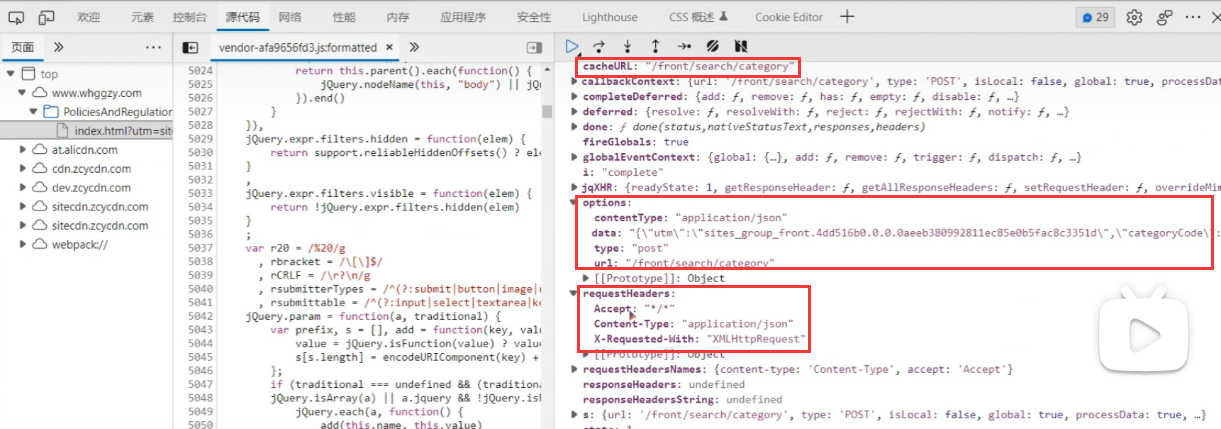This screenshot has width=1221, height=429.
Task: Click the 29 issues counter button
Action: [x=1093, y=17]
